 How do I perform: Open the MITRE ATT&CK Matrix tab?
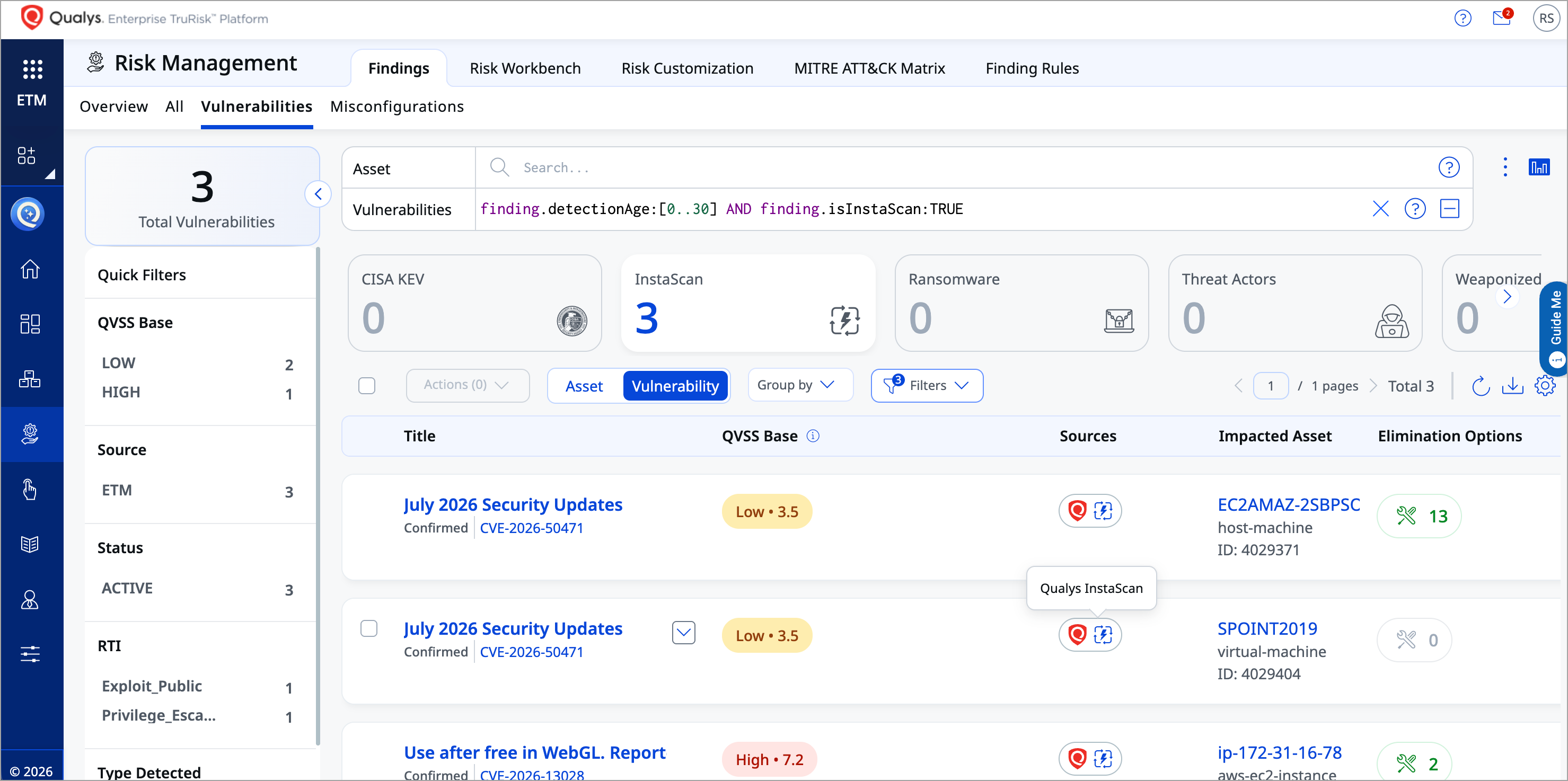click(x=869, y=68)
